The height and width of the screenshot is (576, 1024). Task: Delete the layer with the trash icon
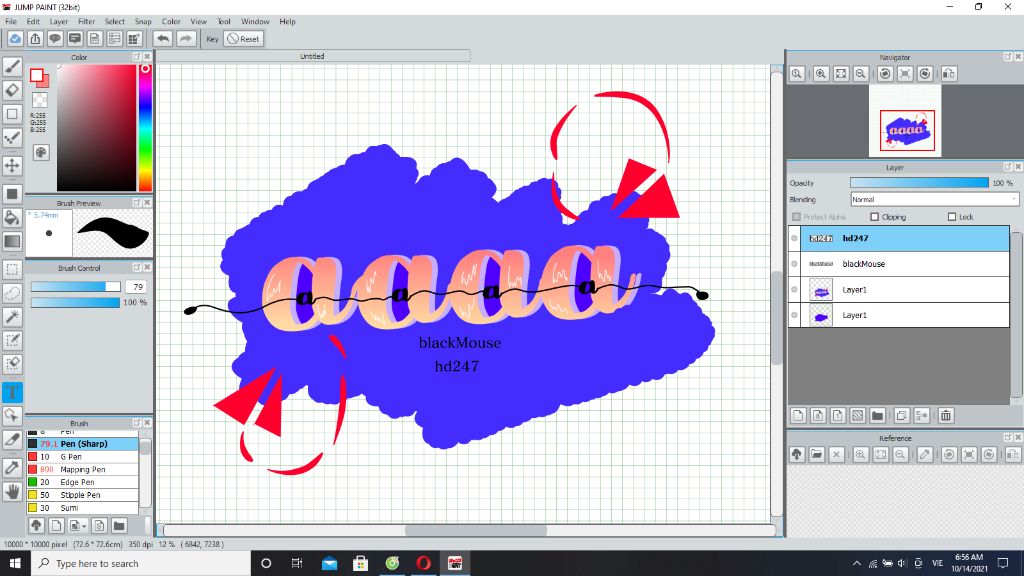[x=946, y=415]
